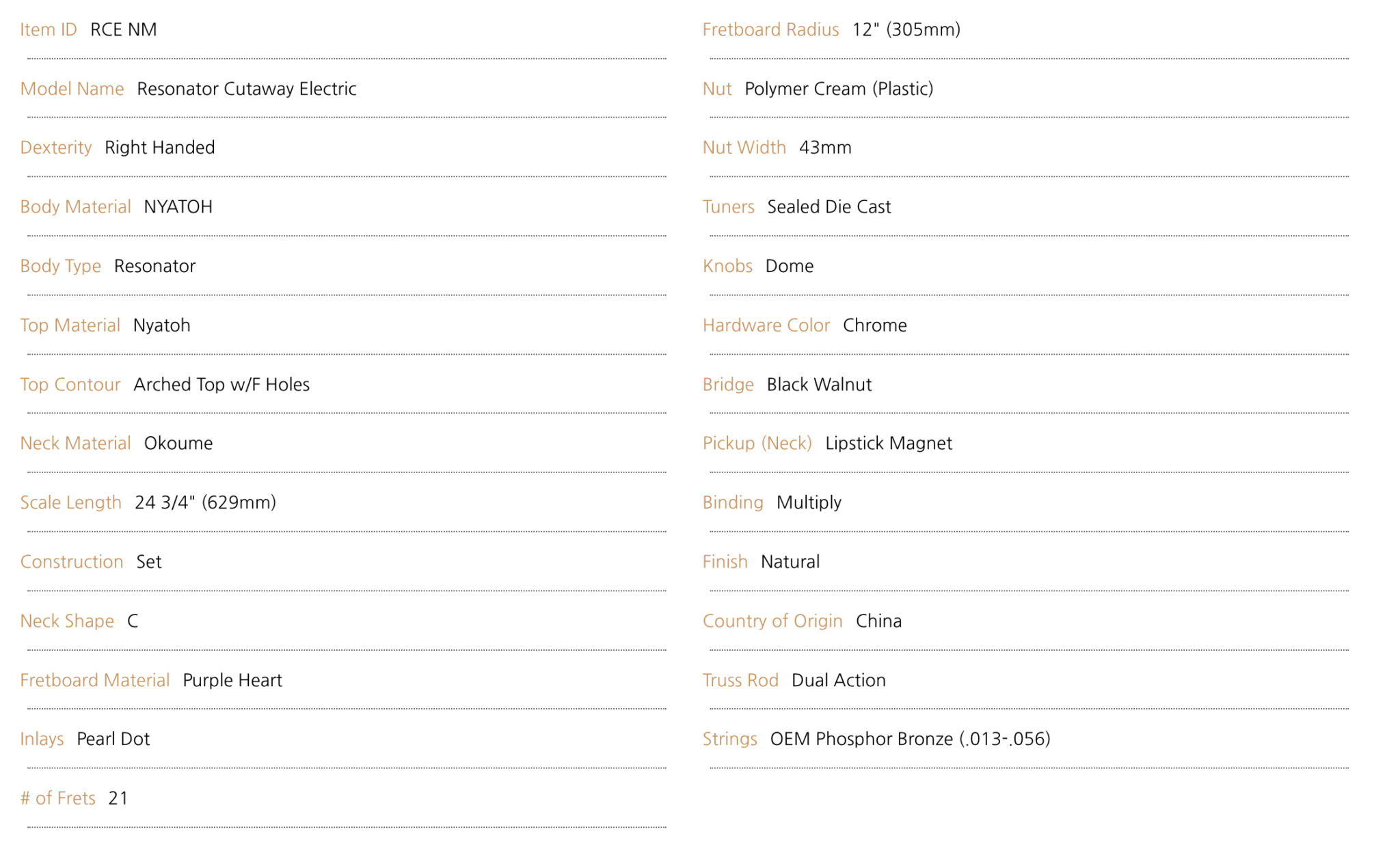Select the Resonator Cutaway Electric model name
Image resolution: width=1400 pixels, height=851 pixels.
coord(246,89)
